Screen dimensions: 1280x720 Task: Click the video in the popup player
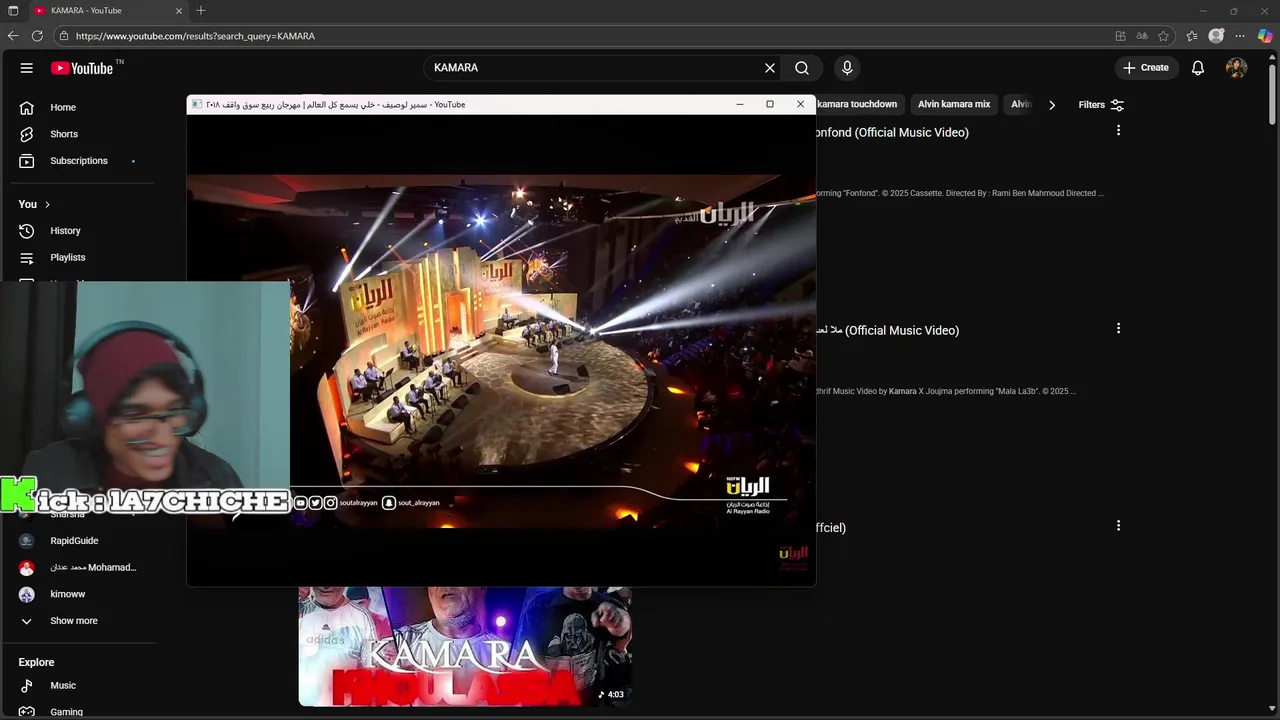click(501, 350)
